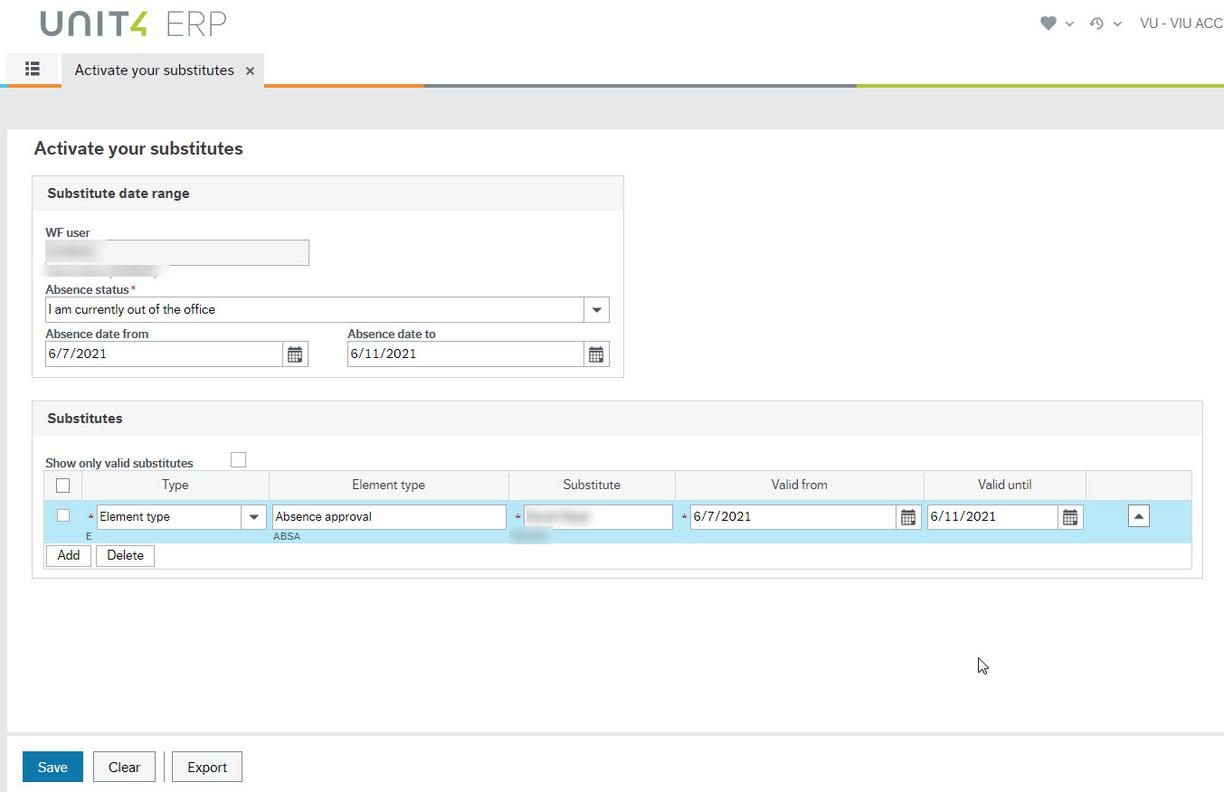Image resolution: width=1224 pixels, height=792 pixels.
Task: Open the Valid until calendar in the substitutes row
Action: coord(1070,516)
